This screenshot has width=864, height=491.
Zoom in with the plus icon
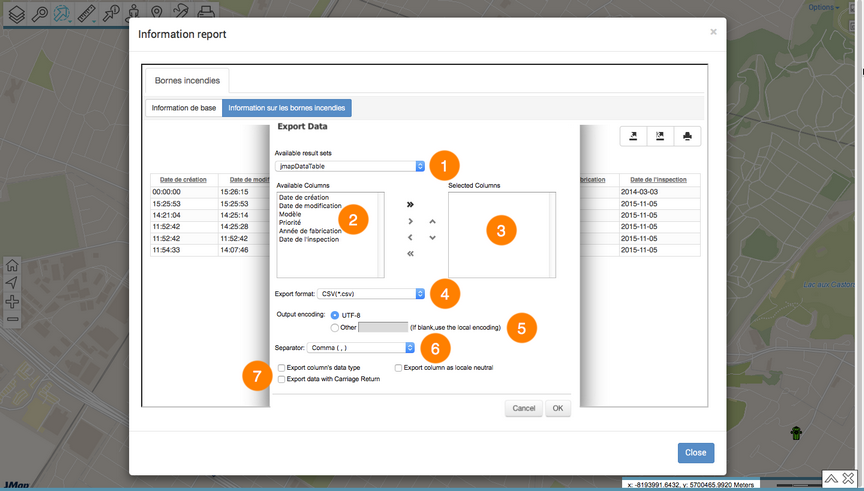(x=12, y=301)
